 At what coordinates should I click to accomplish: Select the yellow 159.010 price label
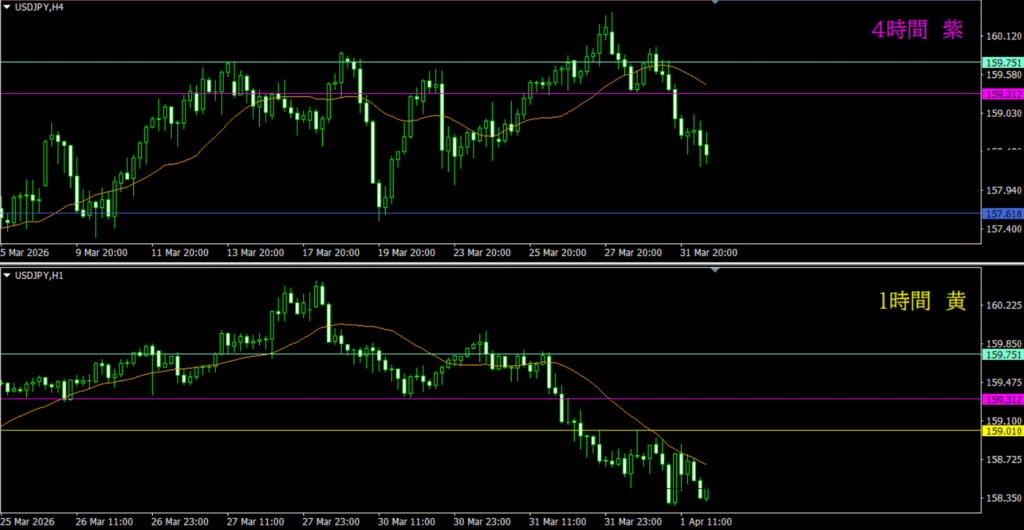point(1003,431)
